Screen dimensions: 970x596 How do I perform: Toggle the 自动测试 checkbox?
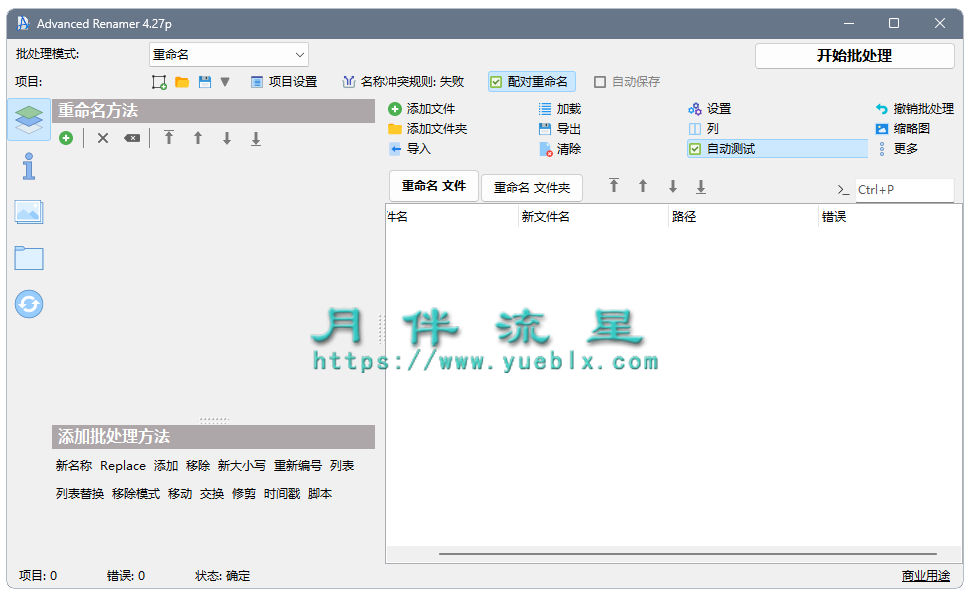click(x=777, y=149)
